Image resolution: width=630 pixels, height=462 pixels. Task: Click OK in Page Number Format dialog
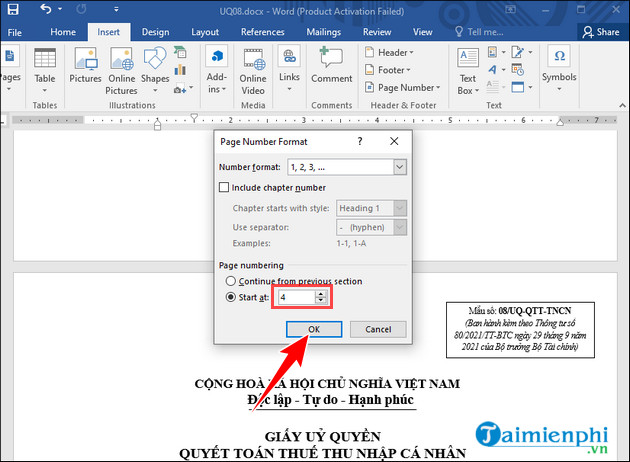[x=314, y=329]
